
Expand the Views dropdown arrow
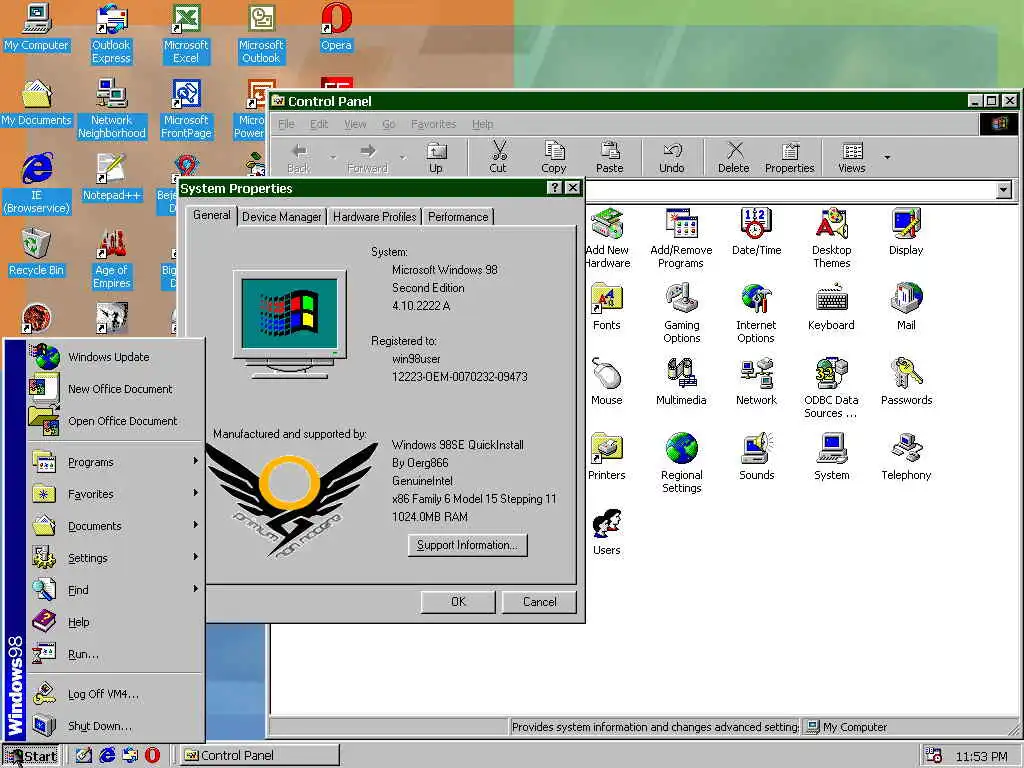click(887, 157)
